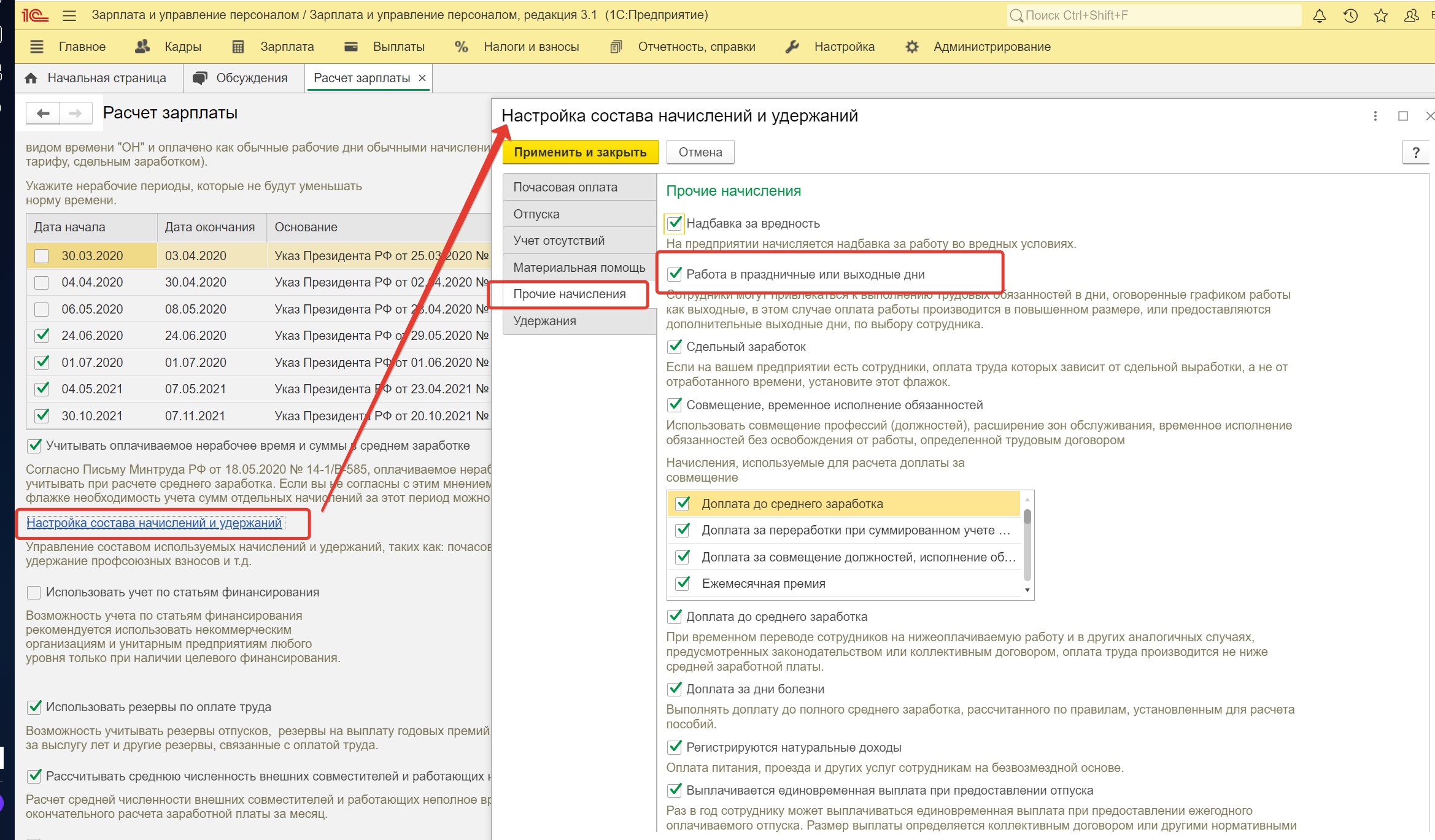1435x840 pixels.
Task: Toggle Работа в праздничные или выходные дни
Action: (675, 274)
